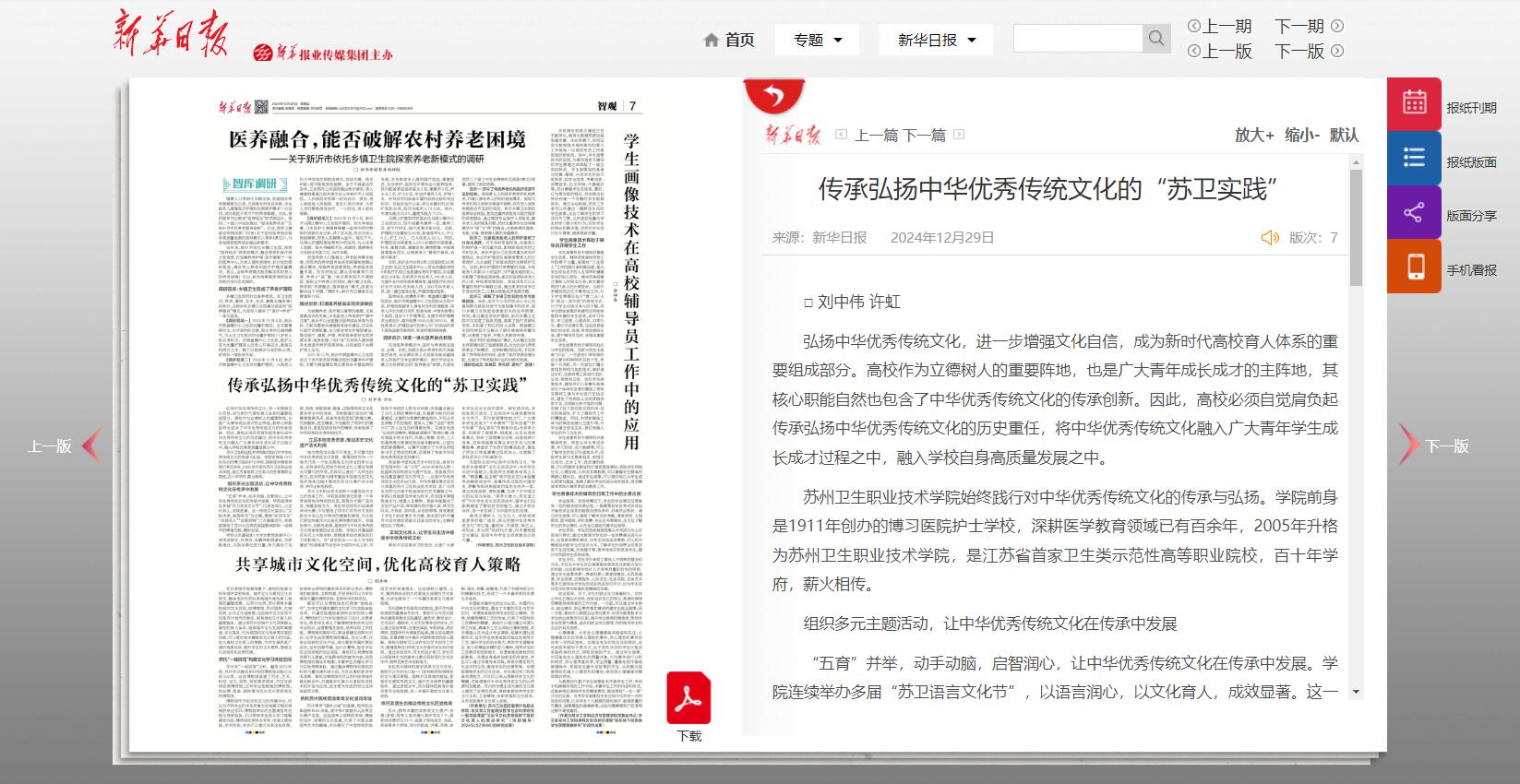Expand the 新华日报 dropdown menu
This screenshot has width=1520, height=784.
coord(935,40)
